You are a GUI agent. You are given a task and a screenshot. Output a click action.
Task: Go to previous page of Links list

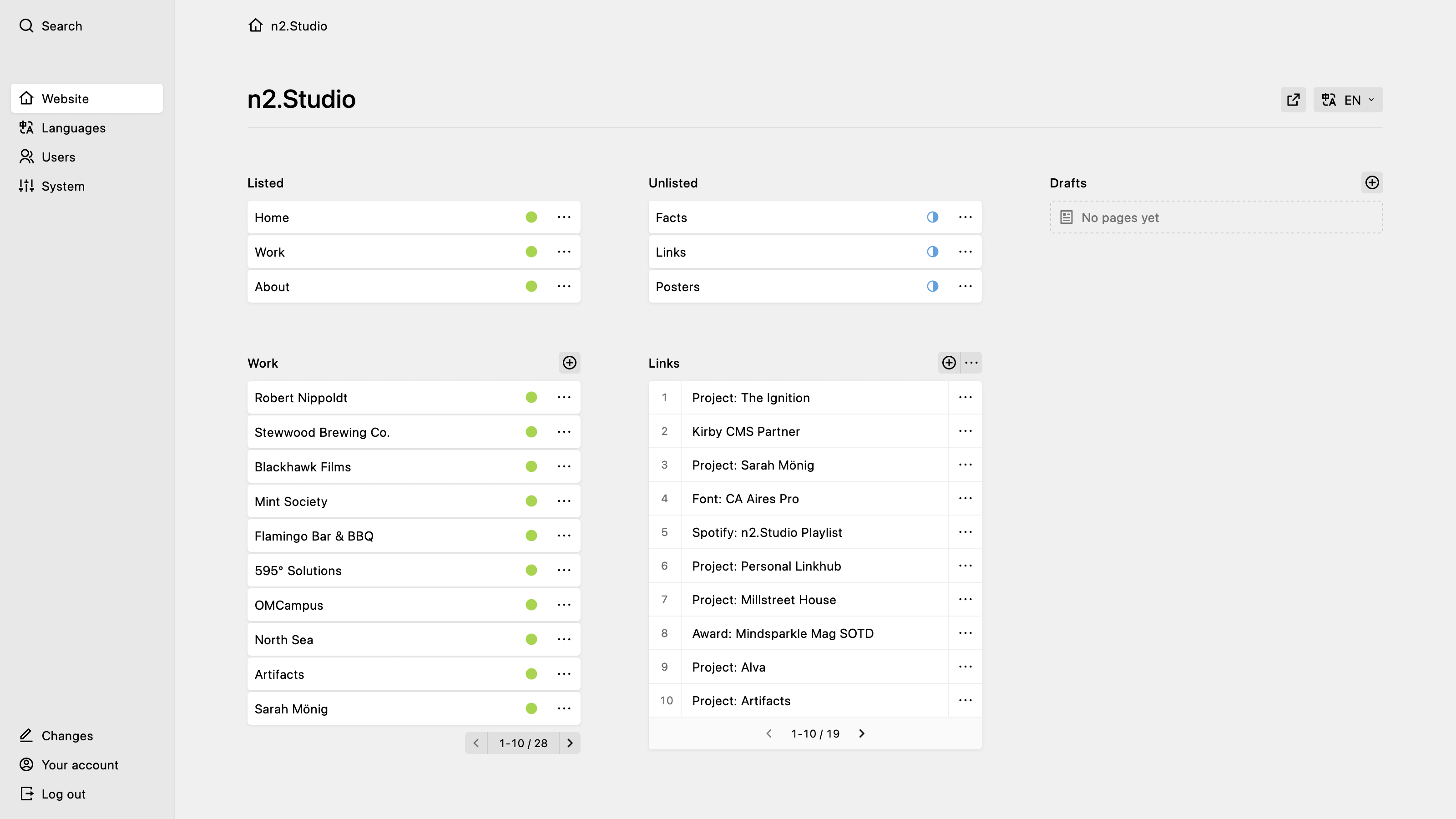(768, 733)
